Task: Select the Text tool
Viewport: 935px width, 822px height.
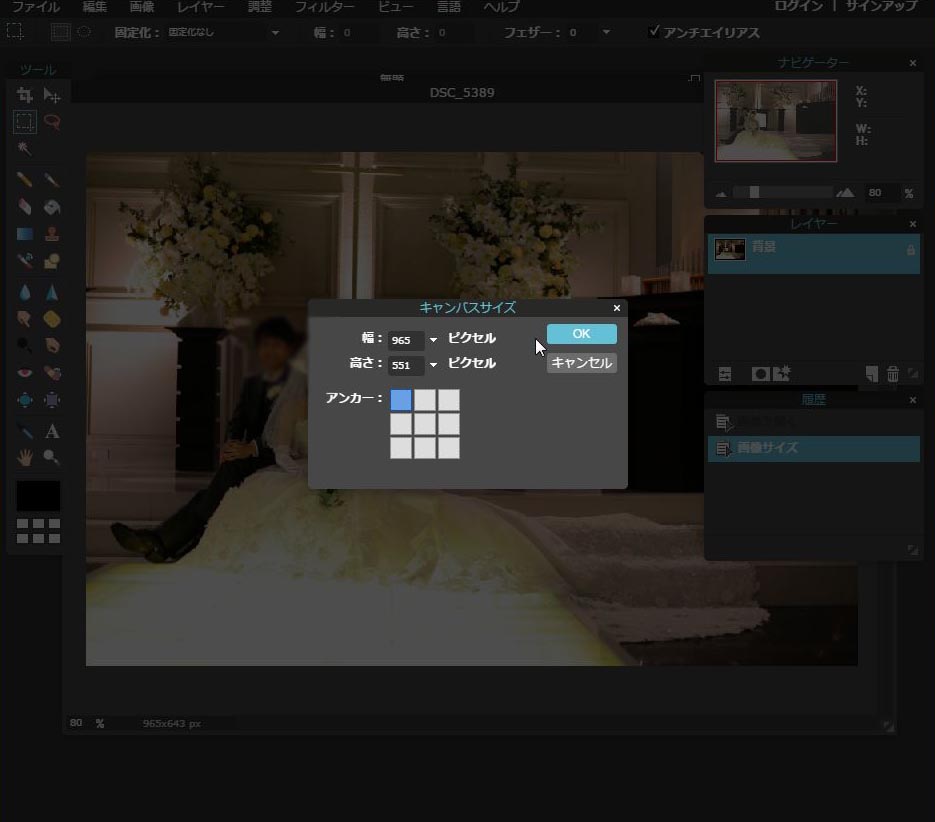Action: pos(52,431)
